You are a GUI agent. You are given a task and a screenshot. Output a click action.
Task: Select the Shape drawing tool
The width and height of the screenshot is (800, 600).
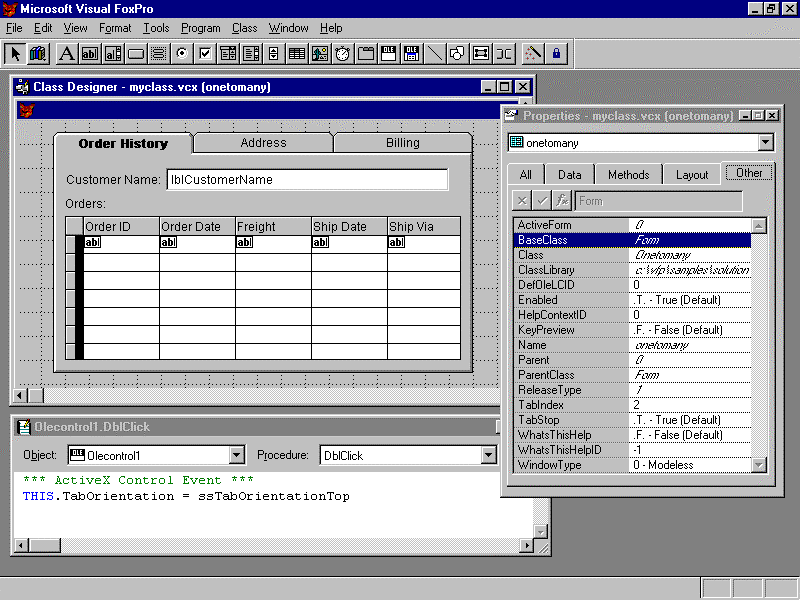458,54
